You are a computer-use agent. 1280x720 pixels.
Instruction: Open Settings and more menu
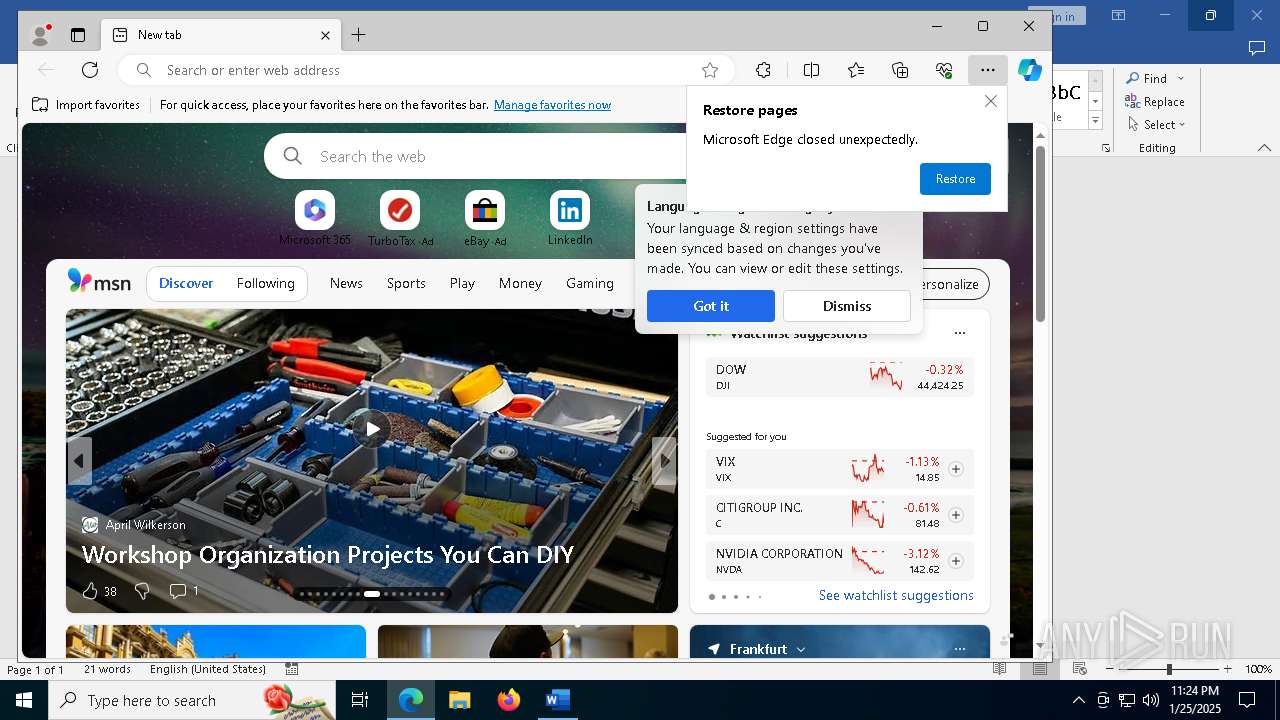(x=988, y=70)
